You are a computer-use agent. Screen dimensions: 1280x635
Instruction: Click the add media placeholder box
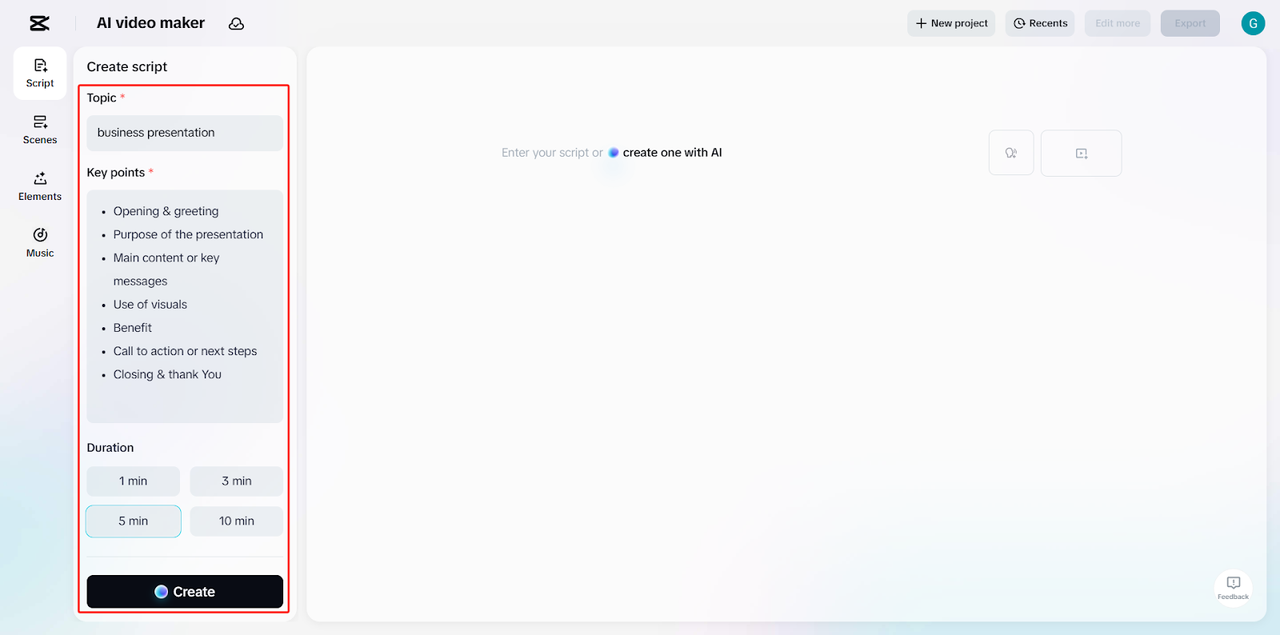tap(1081, 153)
